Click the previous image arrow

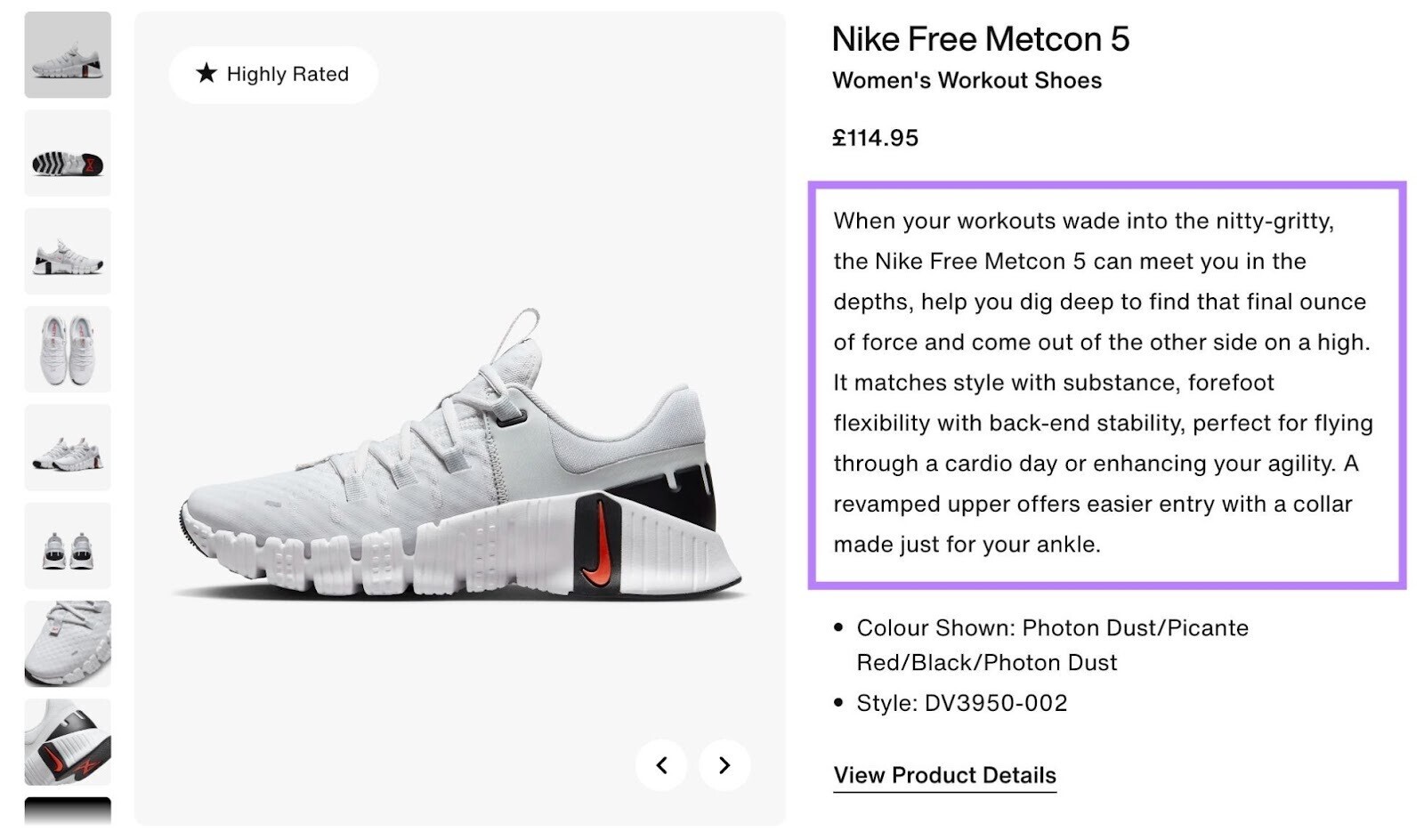coord(662,764)
